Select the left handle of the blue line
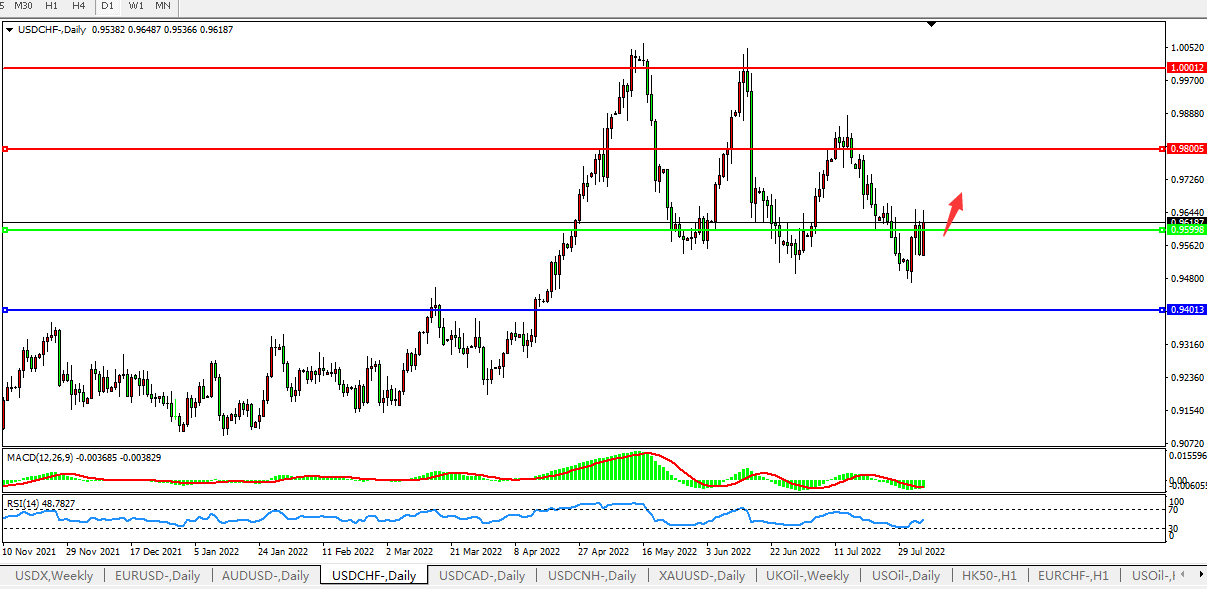1207x589 pixels. point(5,310)
